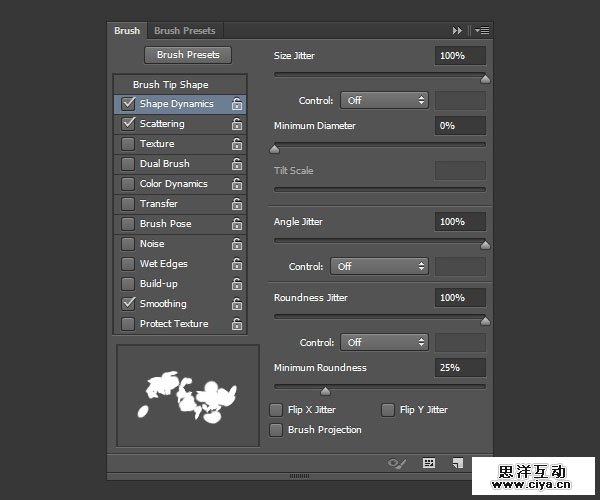The width and height of the screenshot is (600, 500).
Task: Toggle lock icon for Brush Pose
Action: pyautogui.click(x=237, y=224)
